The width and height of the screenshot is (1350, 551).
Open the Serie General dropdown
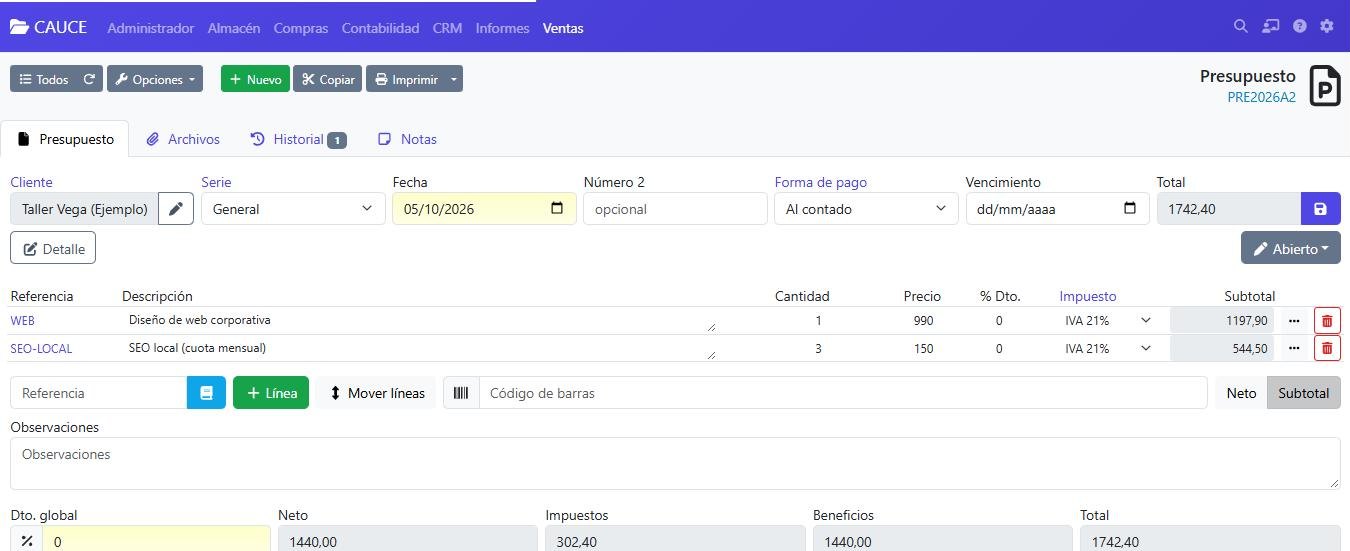point(293,209)
